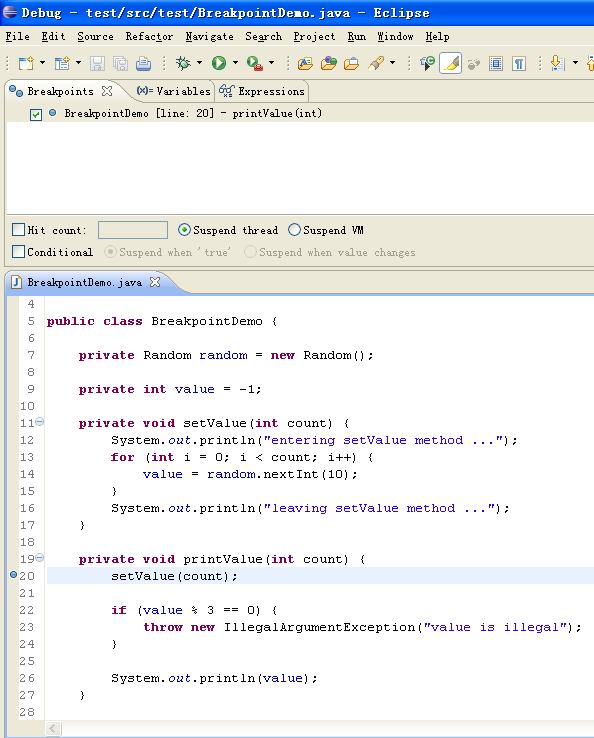Click the Open Type icon
This screenshot has height=738, width=594.
pyautogui.click(x=305, y=64)
